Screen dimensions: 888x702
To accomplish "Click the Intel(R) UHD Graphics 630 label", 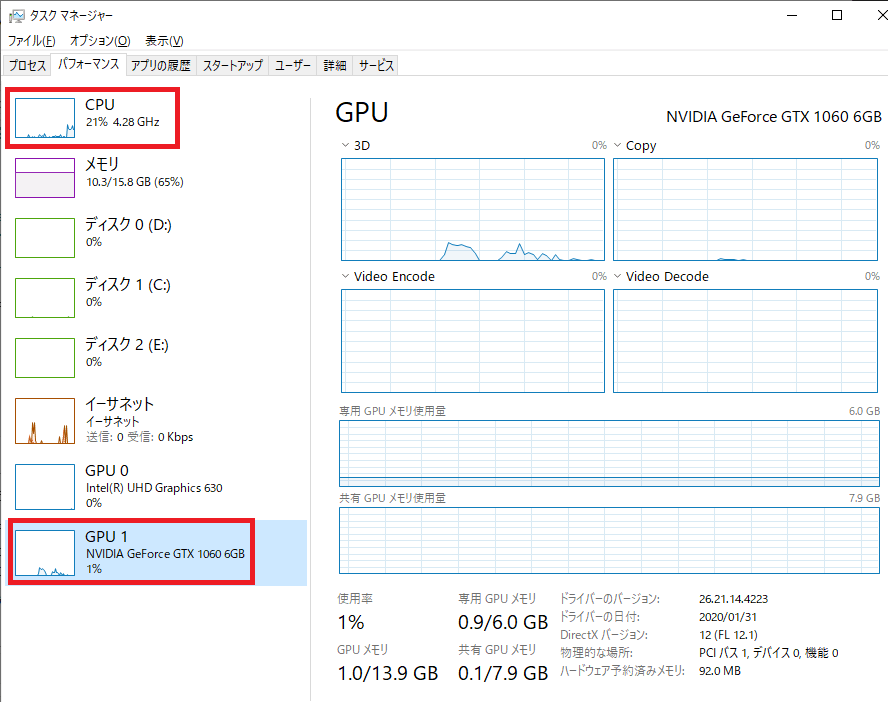I will tap(154, 488).
